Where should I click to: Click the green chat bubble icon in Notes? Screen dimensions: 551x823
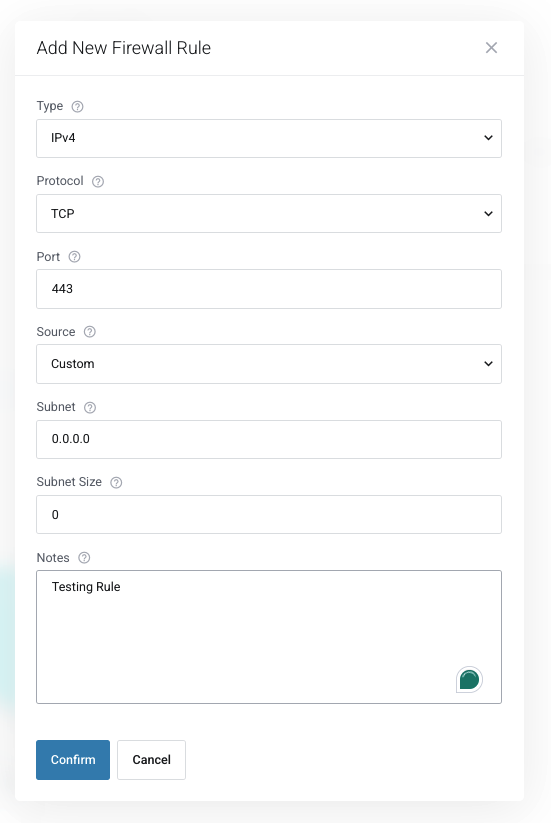click(469, 680)
